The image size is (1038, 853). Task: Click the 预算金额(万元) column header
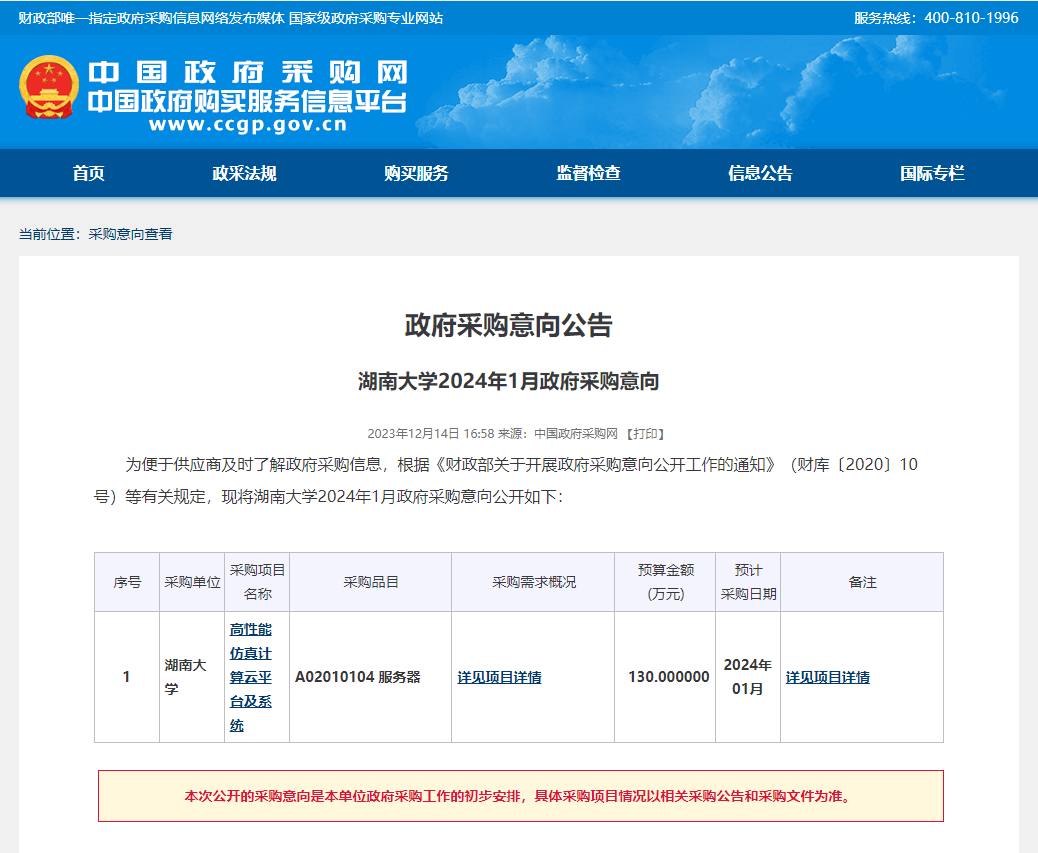click(x=665, y=582)
